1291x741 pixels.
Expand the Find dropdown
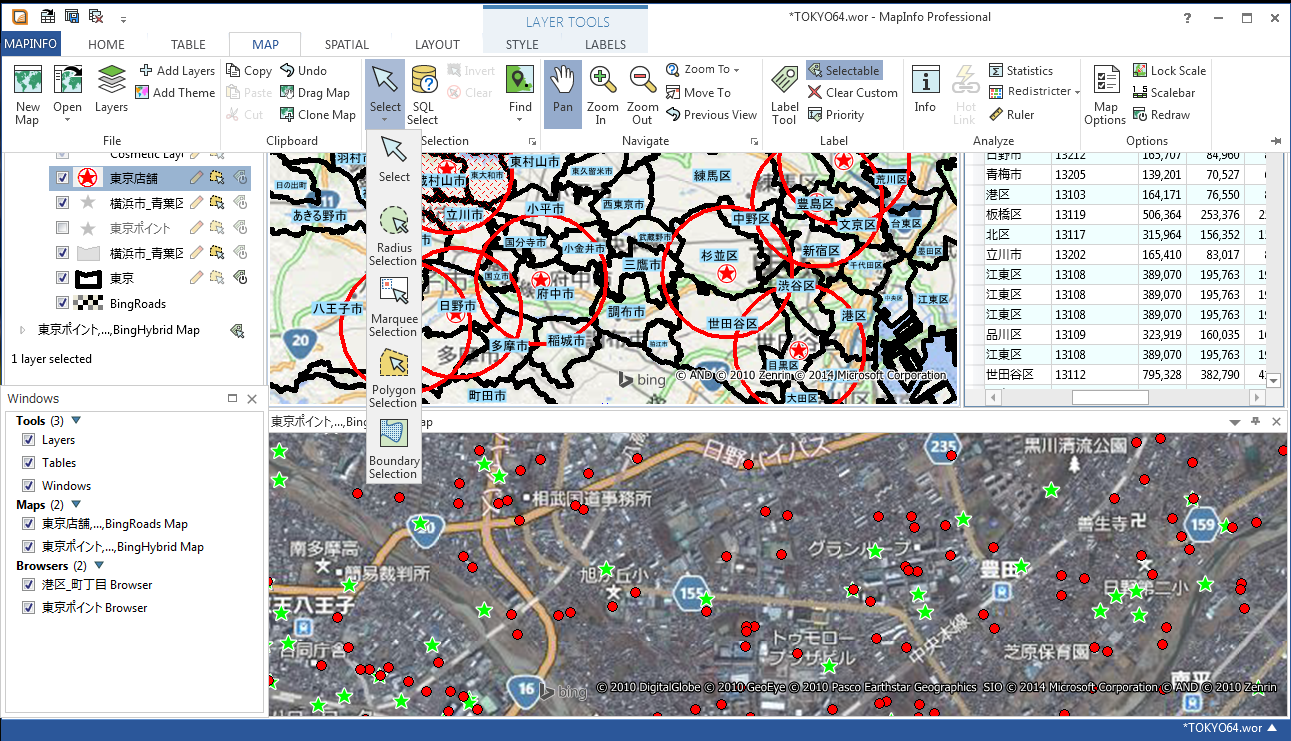520,121
